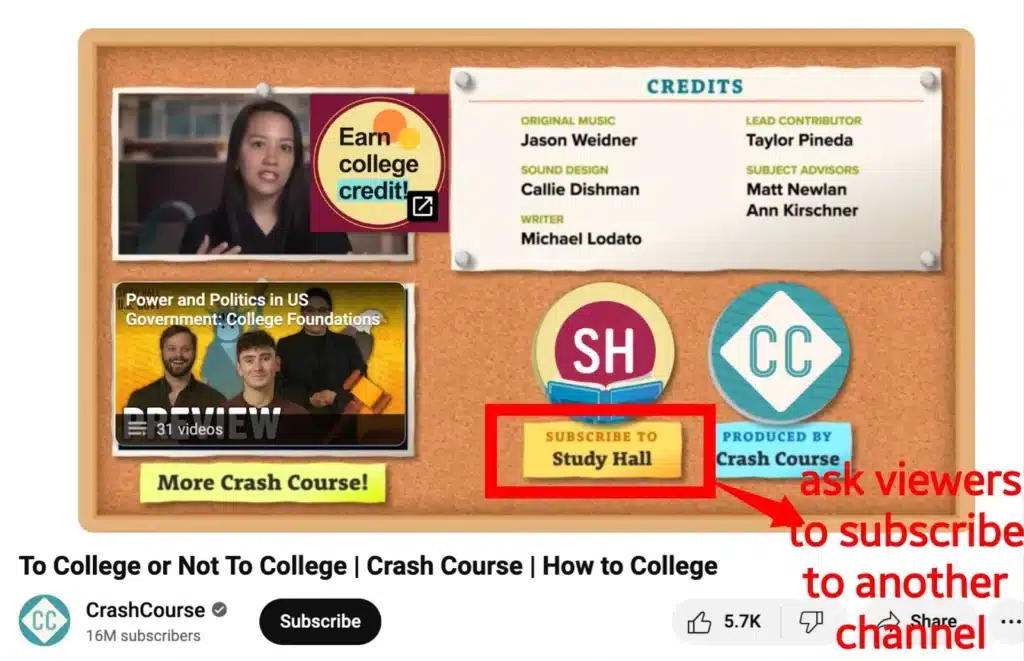The image size is (1024, 661).
Task: Click the thumbs-down dislike icon
Action: [811, 622]
